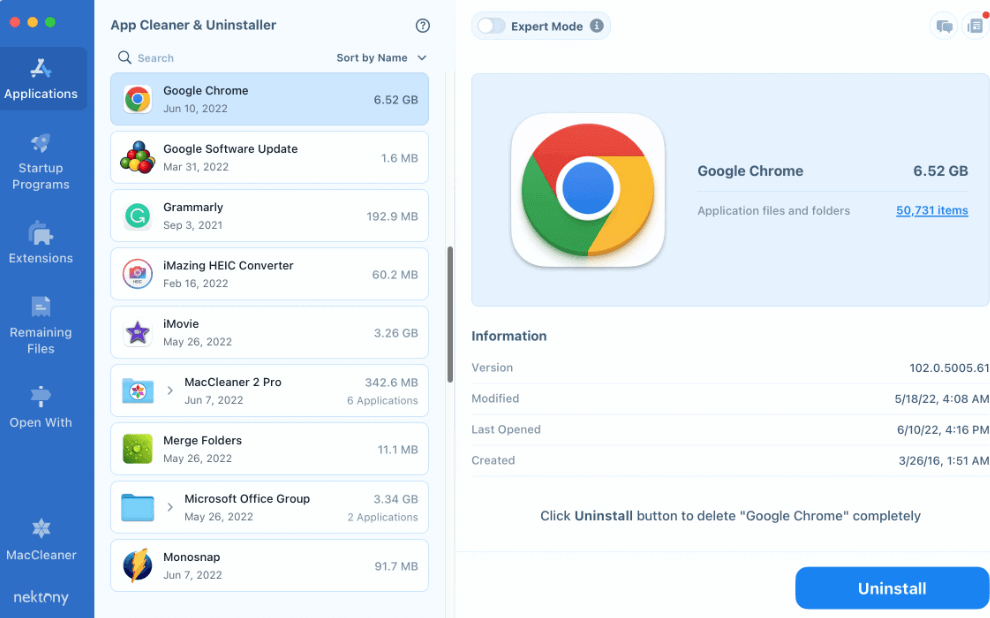Select the "Monosnap" row name
This screenshot has width=990, height=618.
192,557
